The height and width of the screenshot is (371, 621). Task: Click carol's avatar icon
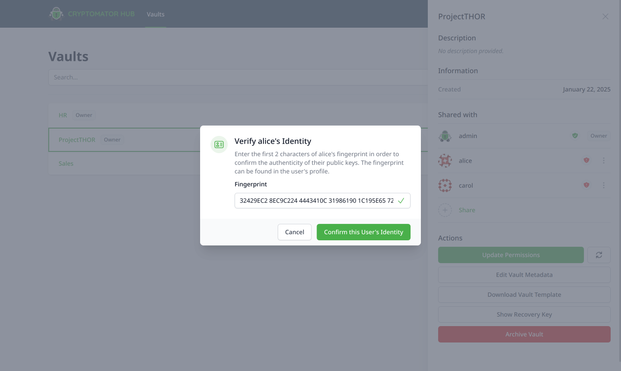(x=445, y=185)
